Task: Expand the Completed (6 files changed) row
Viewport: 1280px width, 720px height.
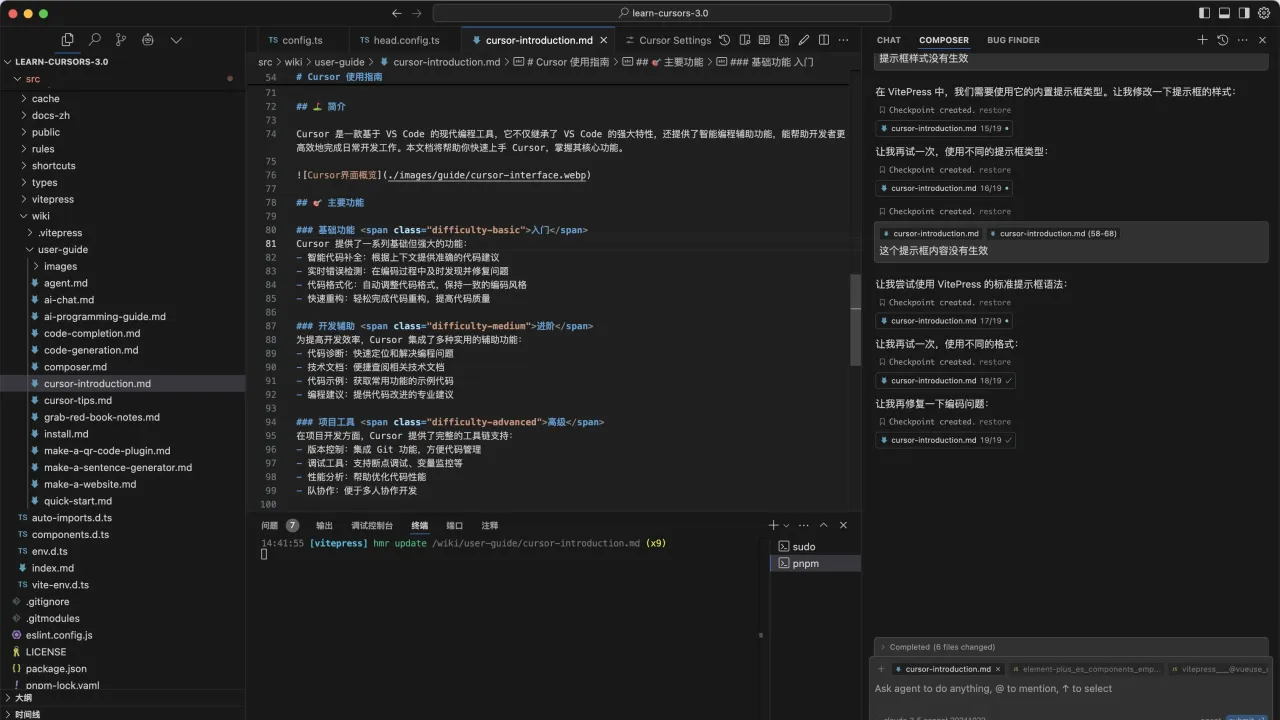Action: (x=1071, y=647)
